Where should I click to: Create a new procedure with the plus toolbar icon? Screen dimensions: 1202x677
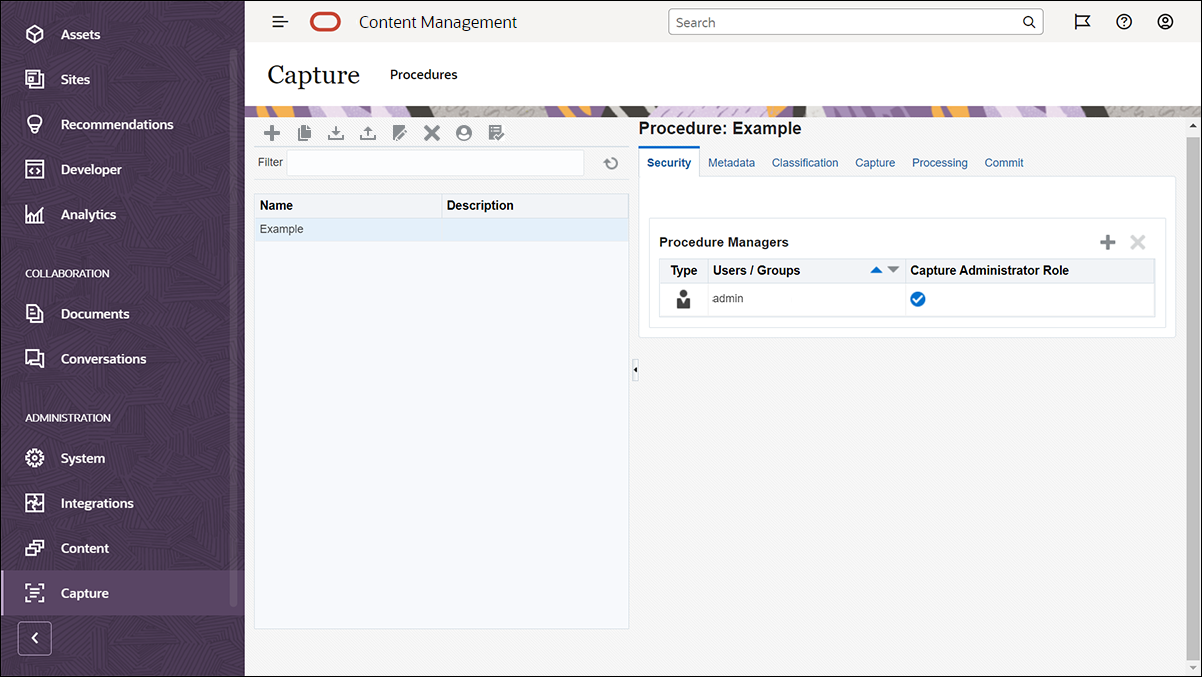pyautogui.click(x=271, y=132)
